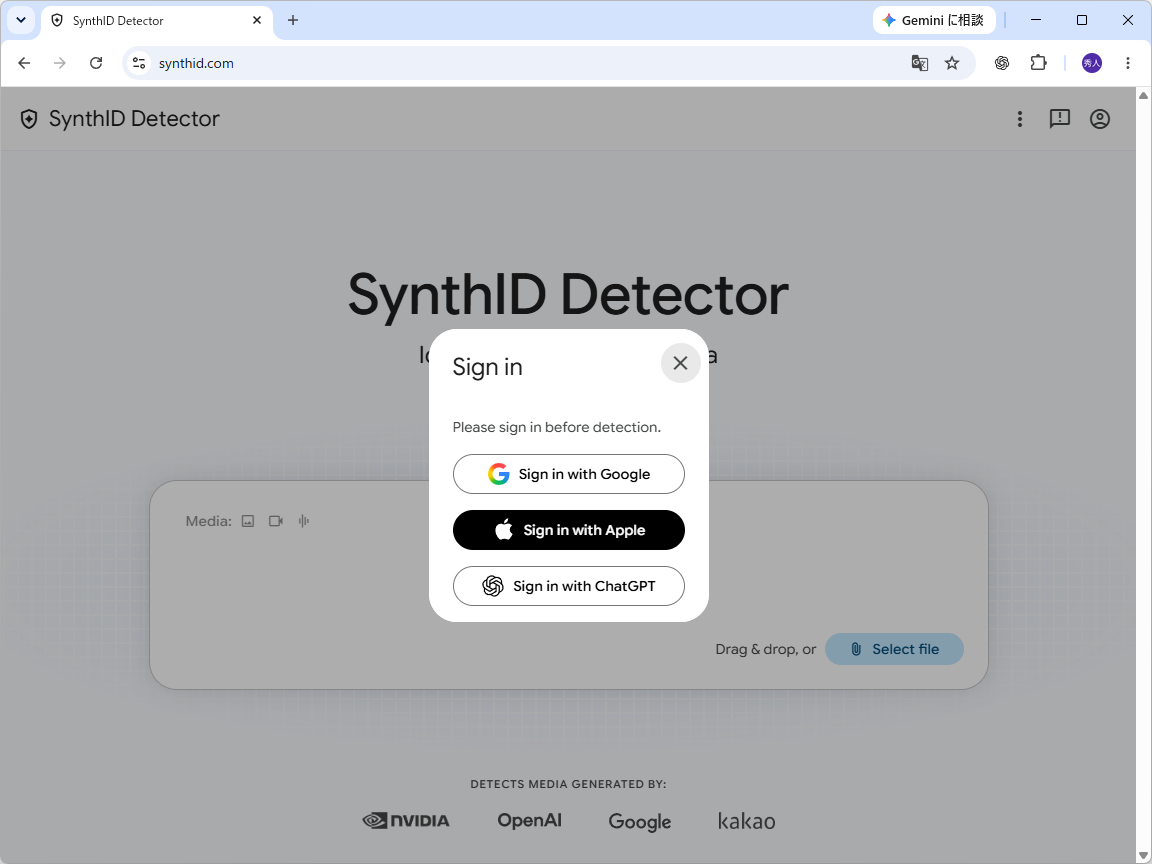Go forward in browser history

60,63
